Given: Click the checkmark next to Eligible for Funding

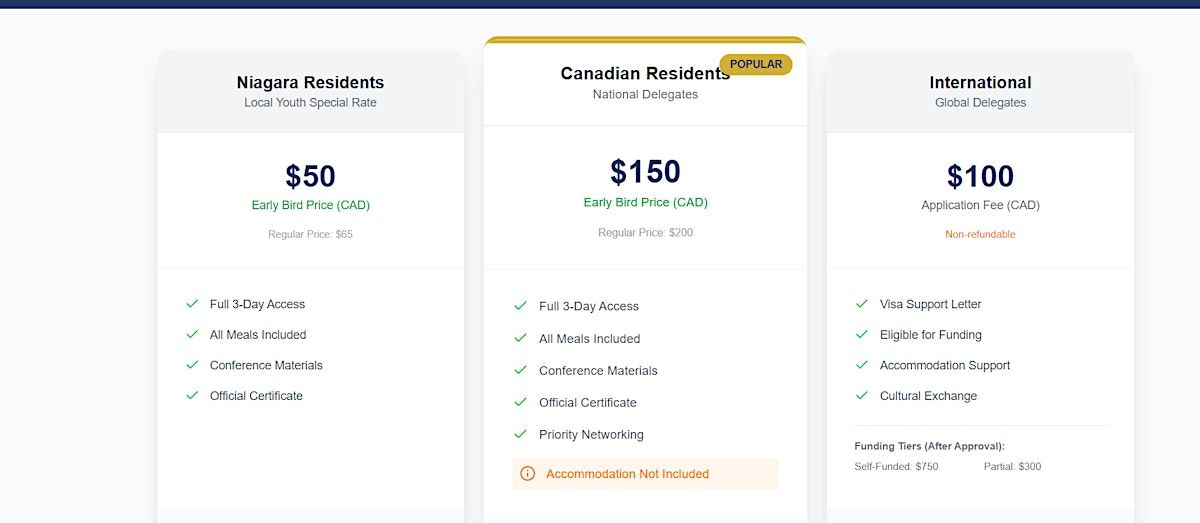Looking at the screenshot, I should (861, 334).
